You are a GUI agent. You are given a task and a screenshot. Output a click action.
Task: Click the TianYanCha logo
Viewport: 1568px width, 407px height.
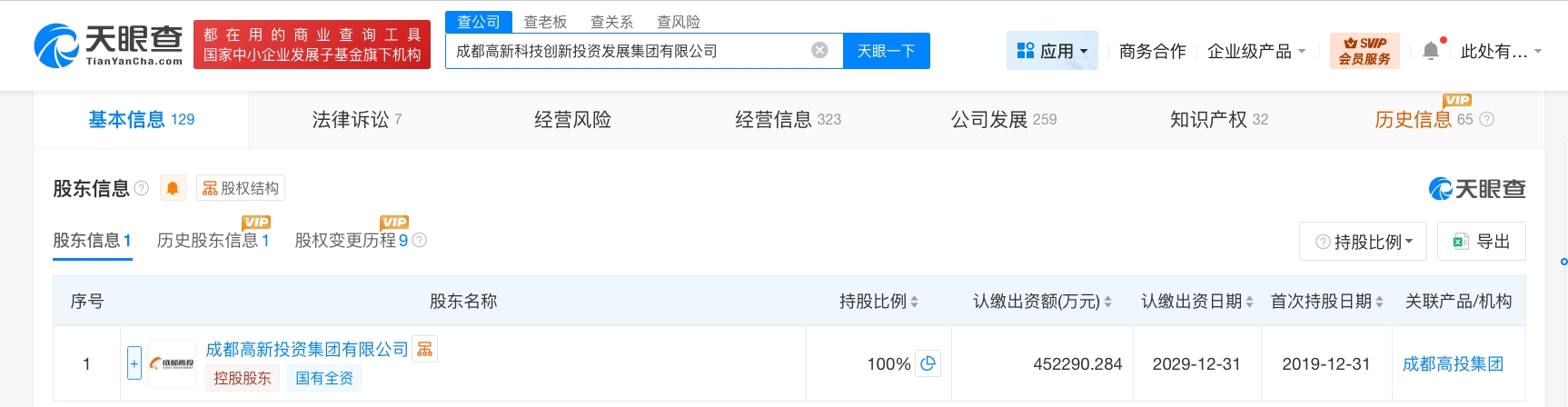(x=108, y=45)
